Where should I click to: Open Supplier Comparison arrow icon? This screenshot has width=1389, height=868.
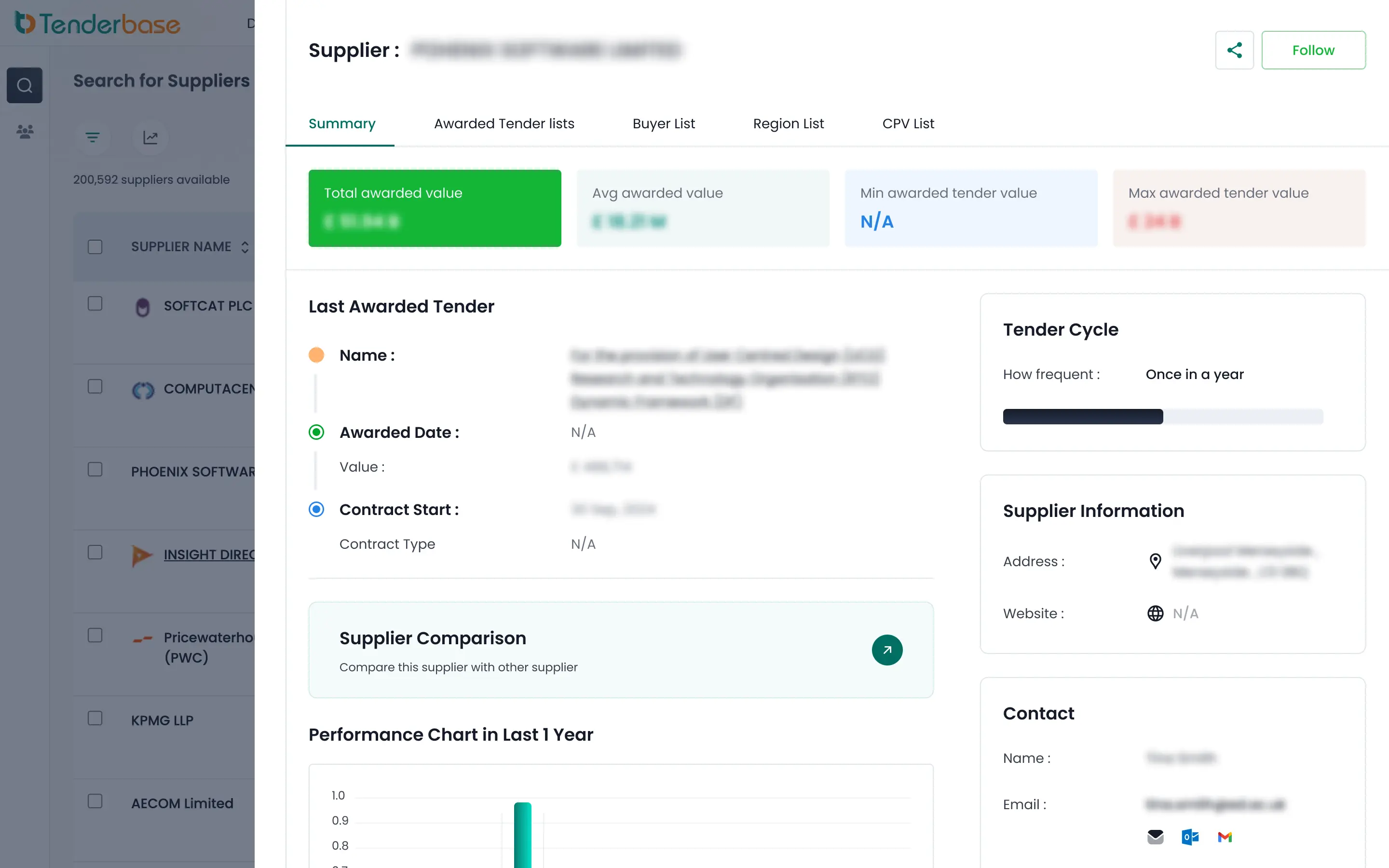[x=887, y=650]
